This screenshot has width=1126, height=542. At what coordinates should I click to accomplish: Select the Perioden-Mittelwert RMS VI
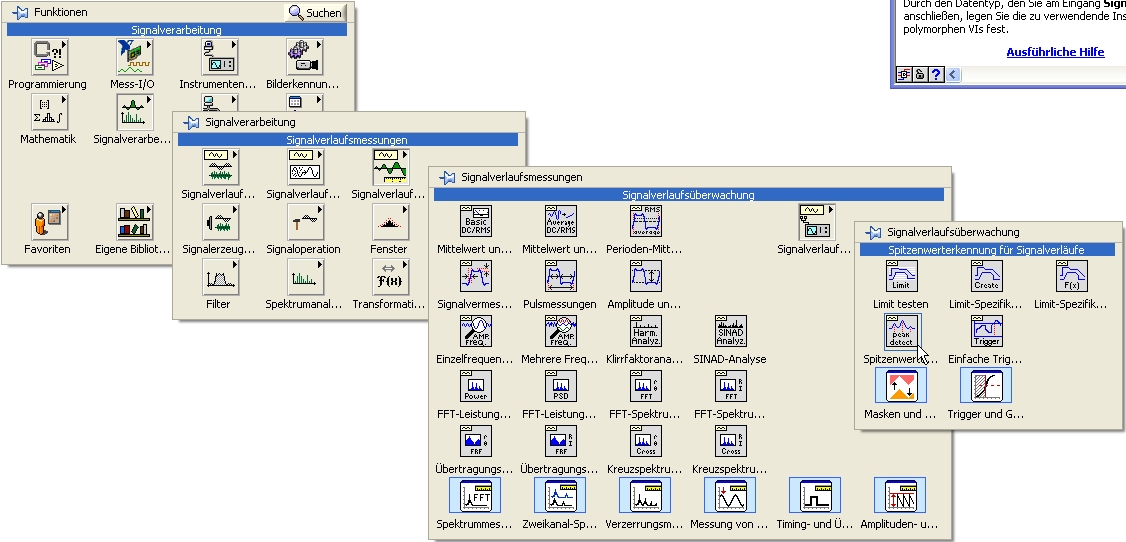pos(646,221)
